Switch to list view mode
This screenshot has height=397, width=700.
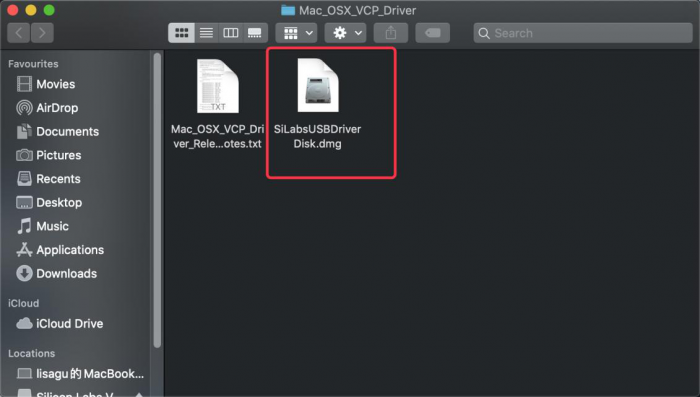206,33
